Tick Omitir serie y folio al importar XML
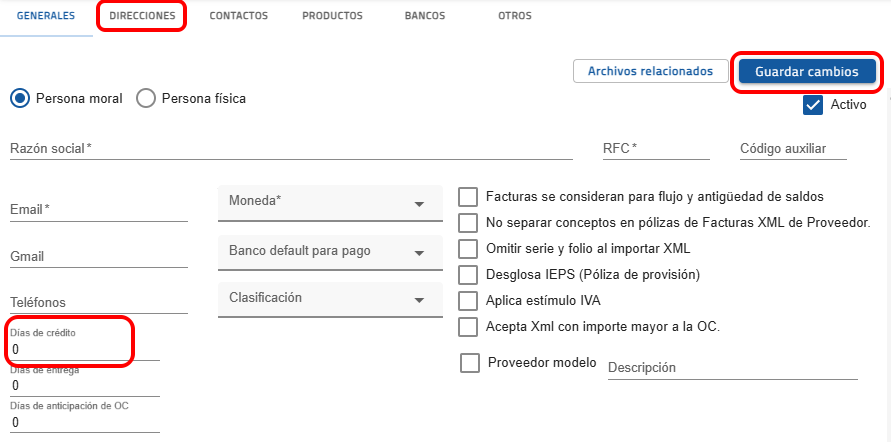891x442 pixels. pyautogui.click(x=467, y=248)
